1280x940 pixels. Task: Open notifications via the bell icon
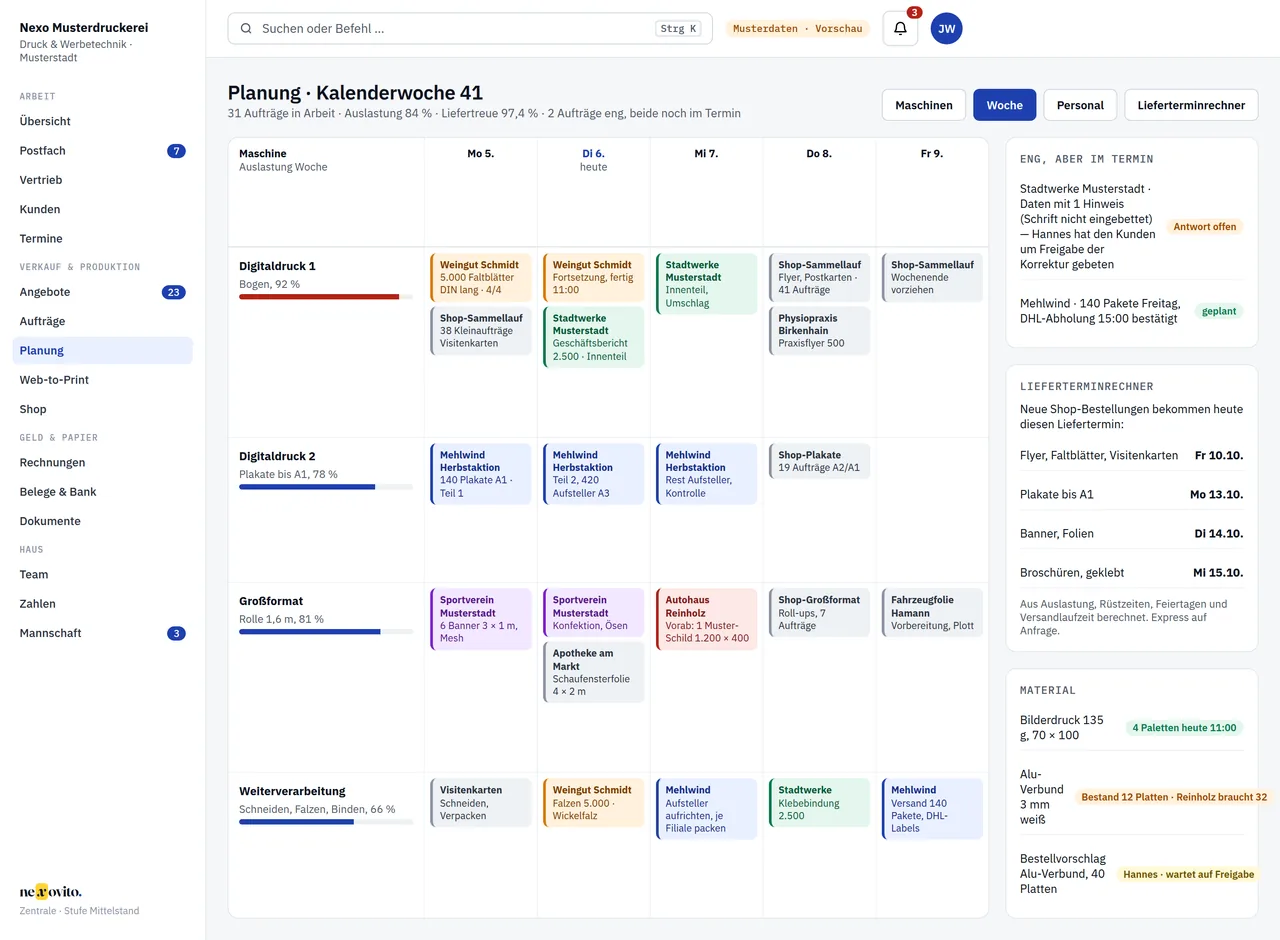900,29
